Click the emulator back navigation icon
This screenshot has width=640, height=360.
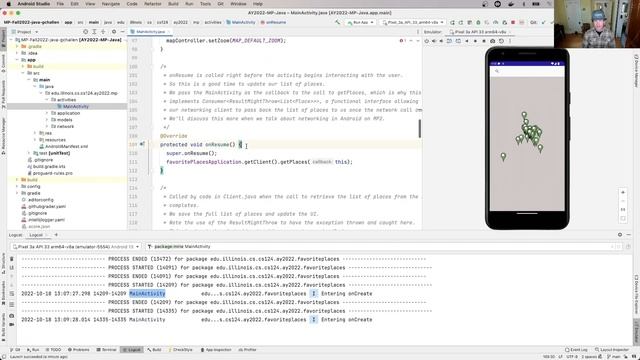click(467, 41)
